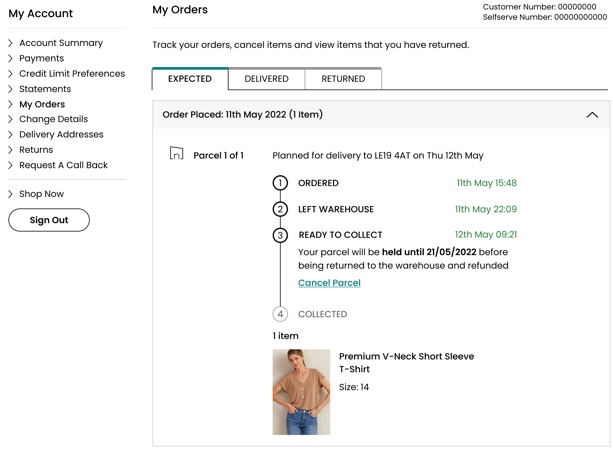Viewport: 613px width, 449px height.
Task: Click the parcel icon beside Parcel 1 of 1
Action: (176, 153)
